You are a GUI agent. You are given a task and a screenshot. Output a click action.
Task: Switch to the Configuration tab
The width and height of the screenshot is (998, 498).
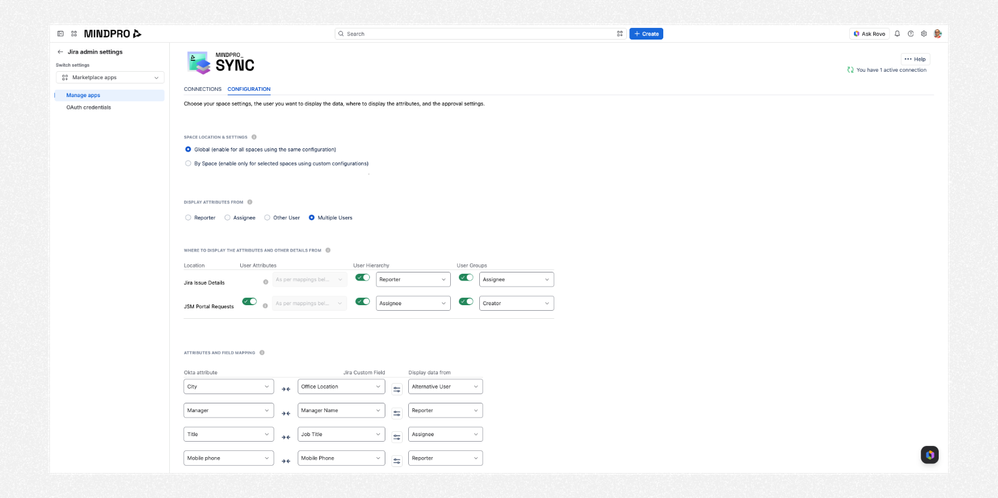click(249, 89)
